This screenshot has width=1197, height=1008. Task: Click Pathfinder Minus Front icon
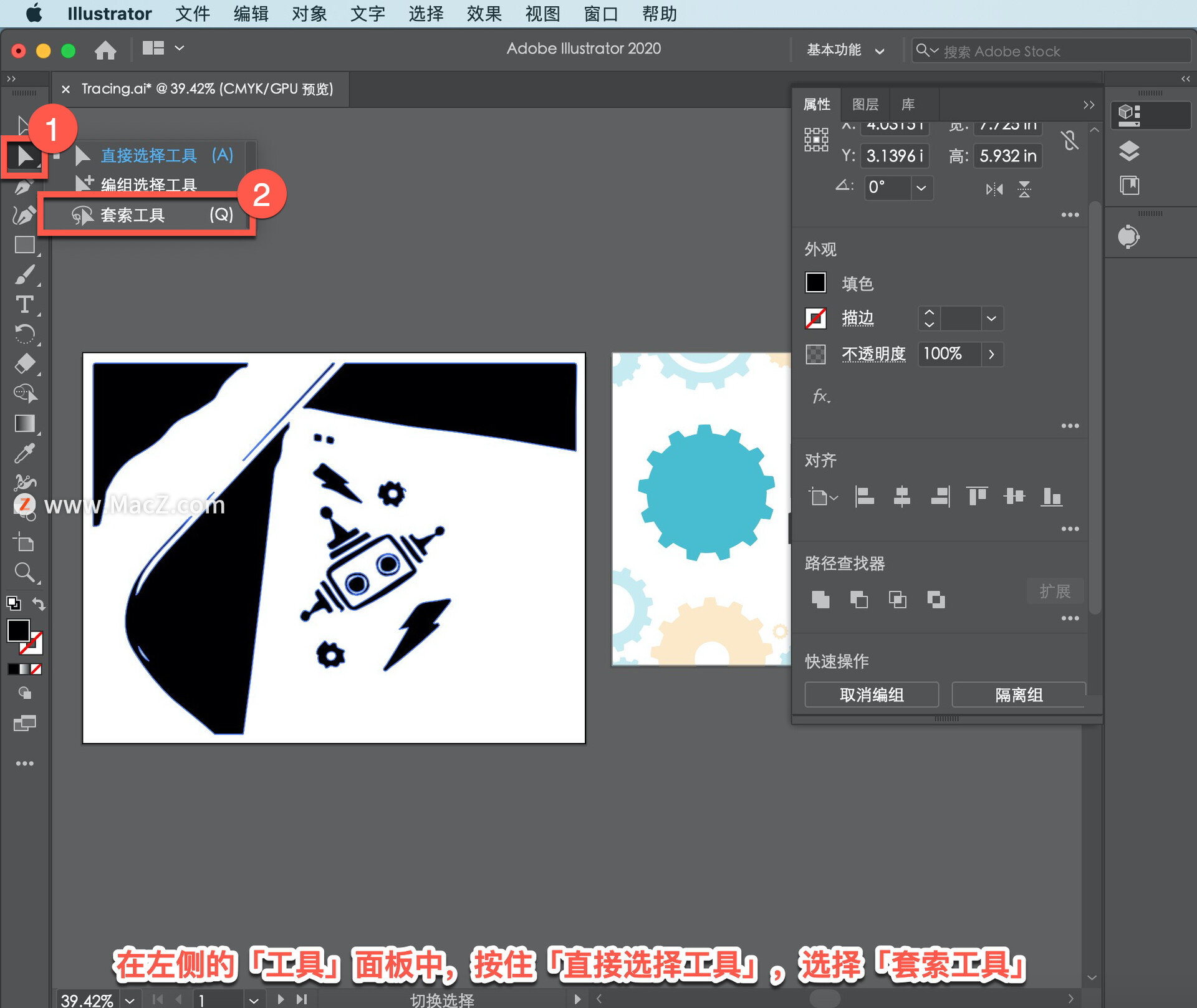click(859, 599)
